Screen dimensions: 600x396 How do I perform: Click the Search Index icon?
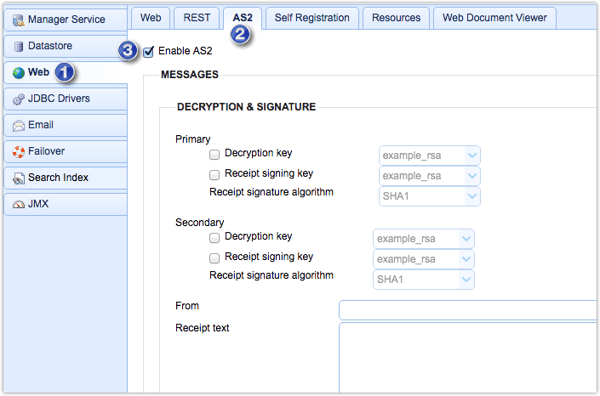pyautogui.click(x=18, y=178)
